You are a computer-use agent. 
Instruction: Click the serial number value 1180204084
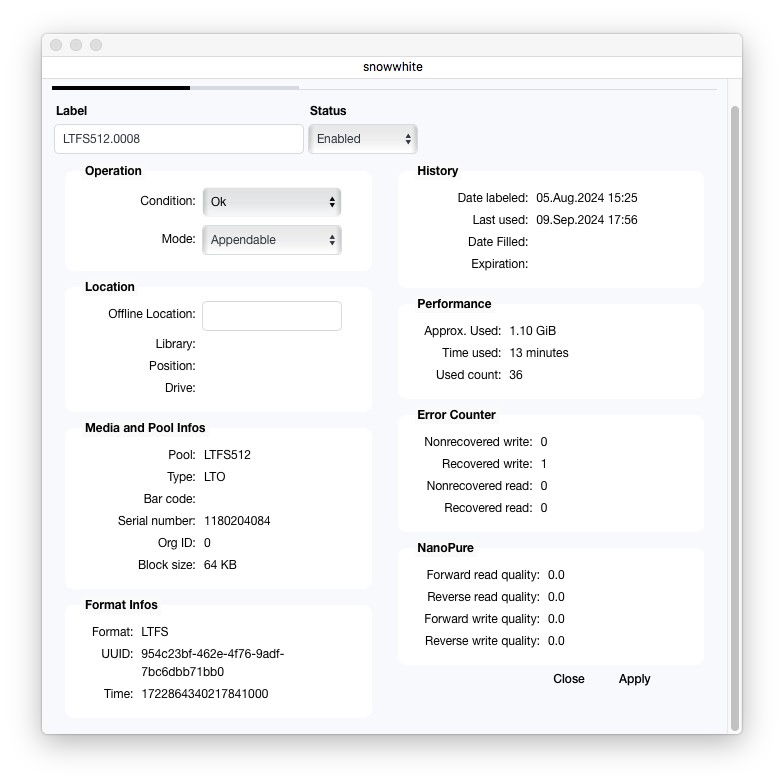coord(237,521)
